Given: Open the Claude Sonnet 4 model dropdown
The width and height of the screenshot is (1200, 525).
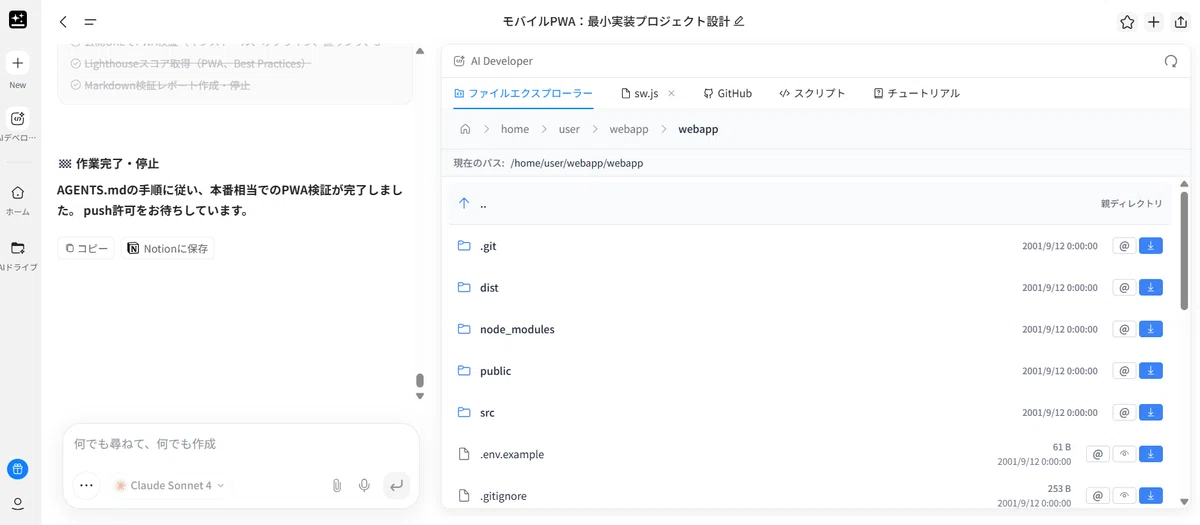Looking at the screenshot, I should [x=169, y=486].
